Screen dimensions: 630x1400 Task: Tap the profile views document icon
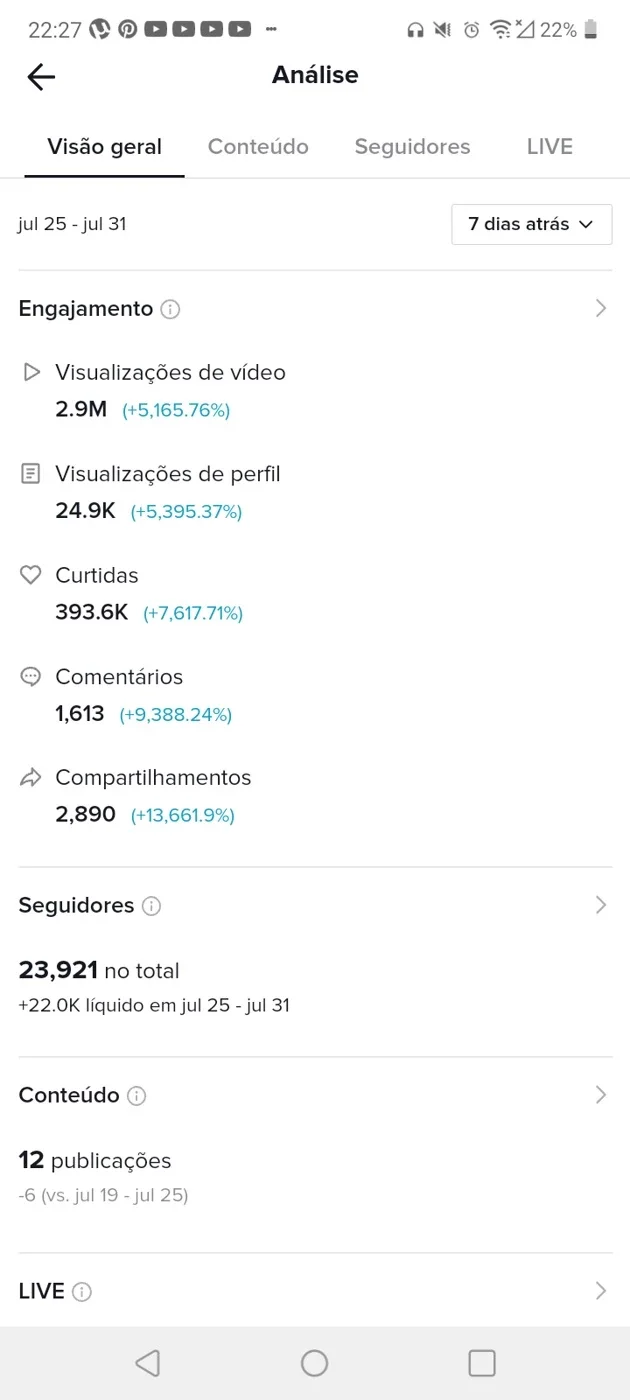point(31,474)
